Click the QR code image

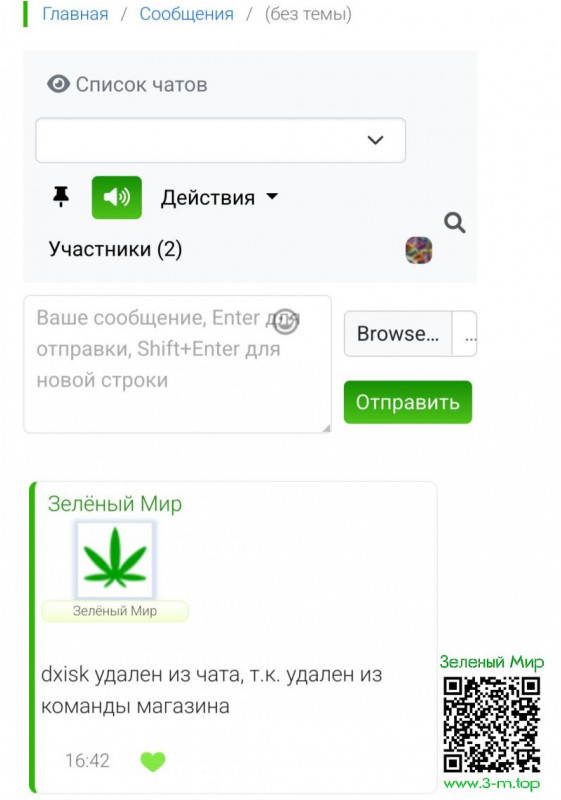point(492,724)
